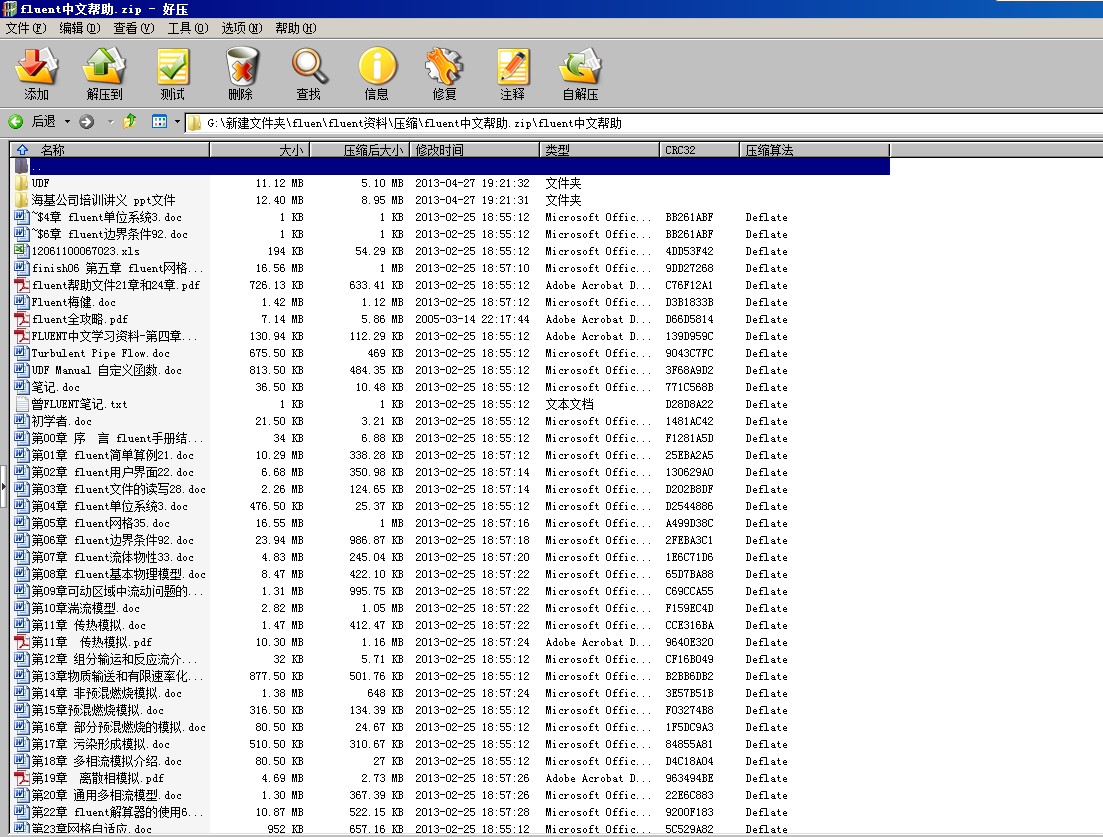This screenshot has height=837, width=1103.
Task: Go up one folder level icon
Action: 129,122
